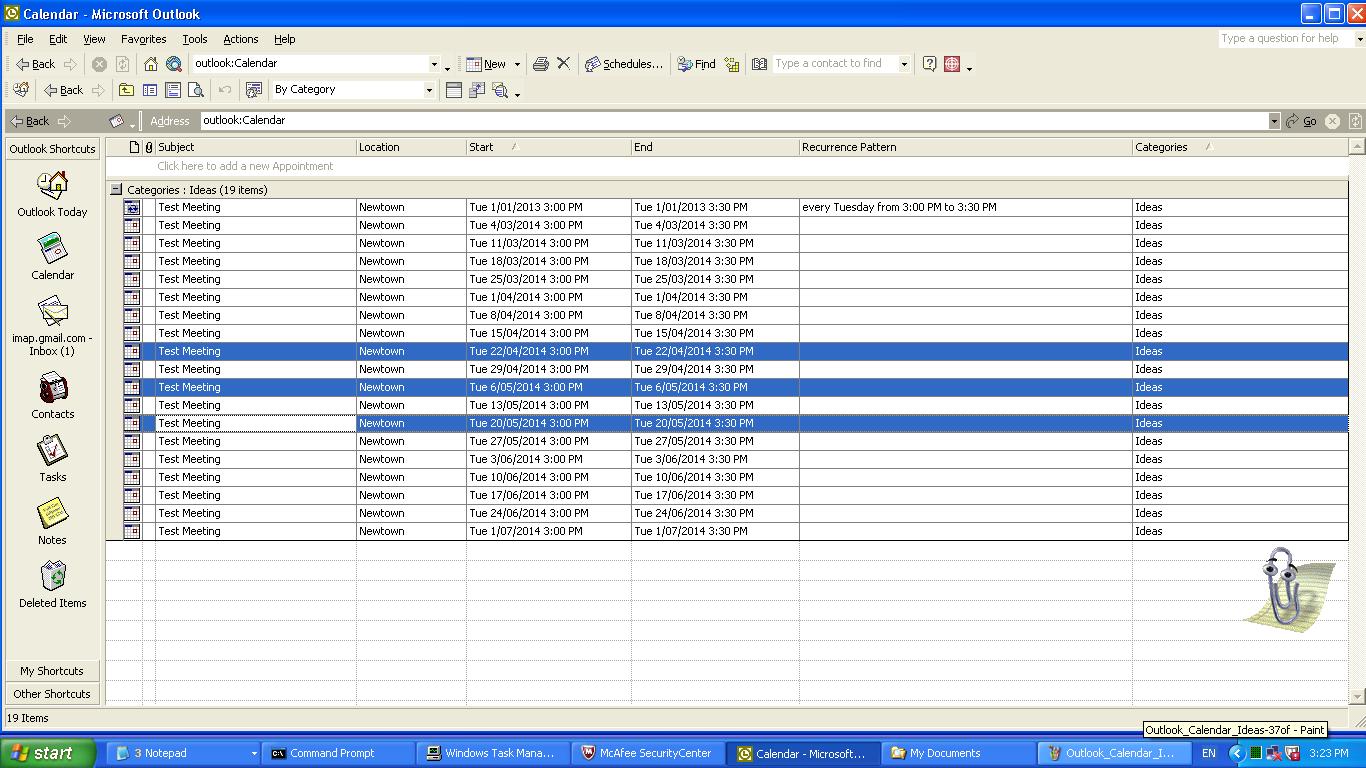Open the By Category view dropdown
Image resolution: width=1366 pixels, height=768 pixels.
click(x=429, y=90)
